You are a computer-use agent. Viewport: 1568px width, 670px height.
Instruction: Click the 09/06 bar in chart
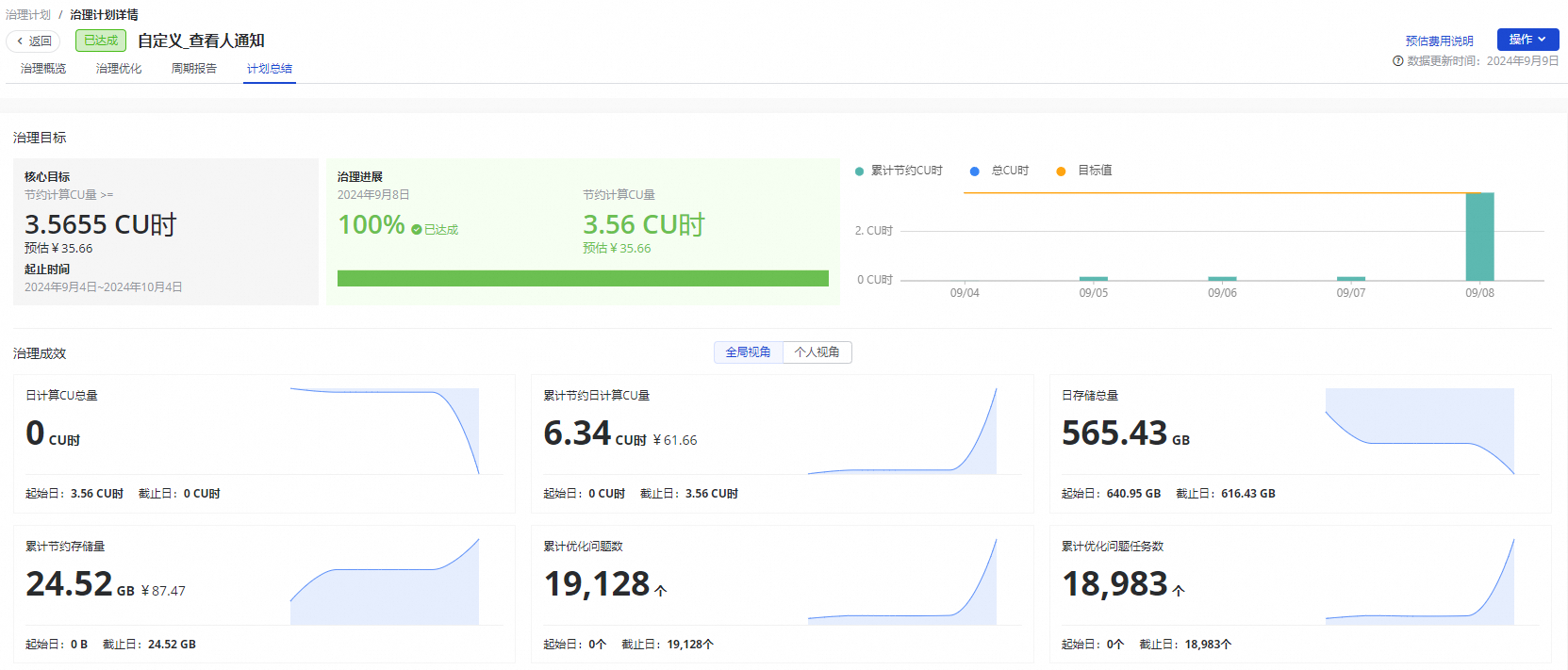coord(1222,278)
